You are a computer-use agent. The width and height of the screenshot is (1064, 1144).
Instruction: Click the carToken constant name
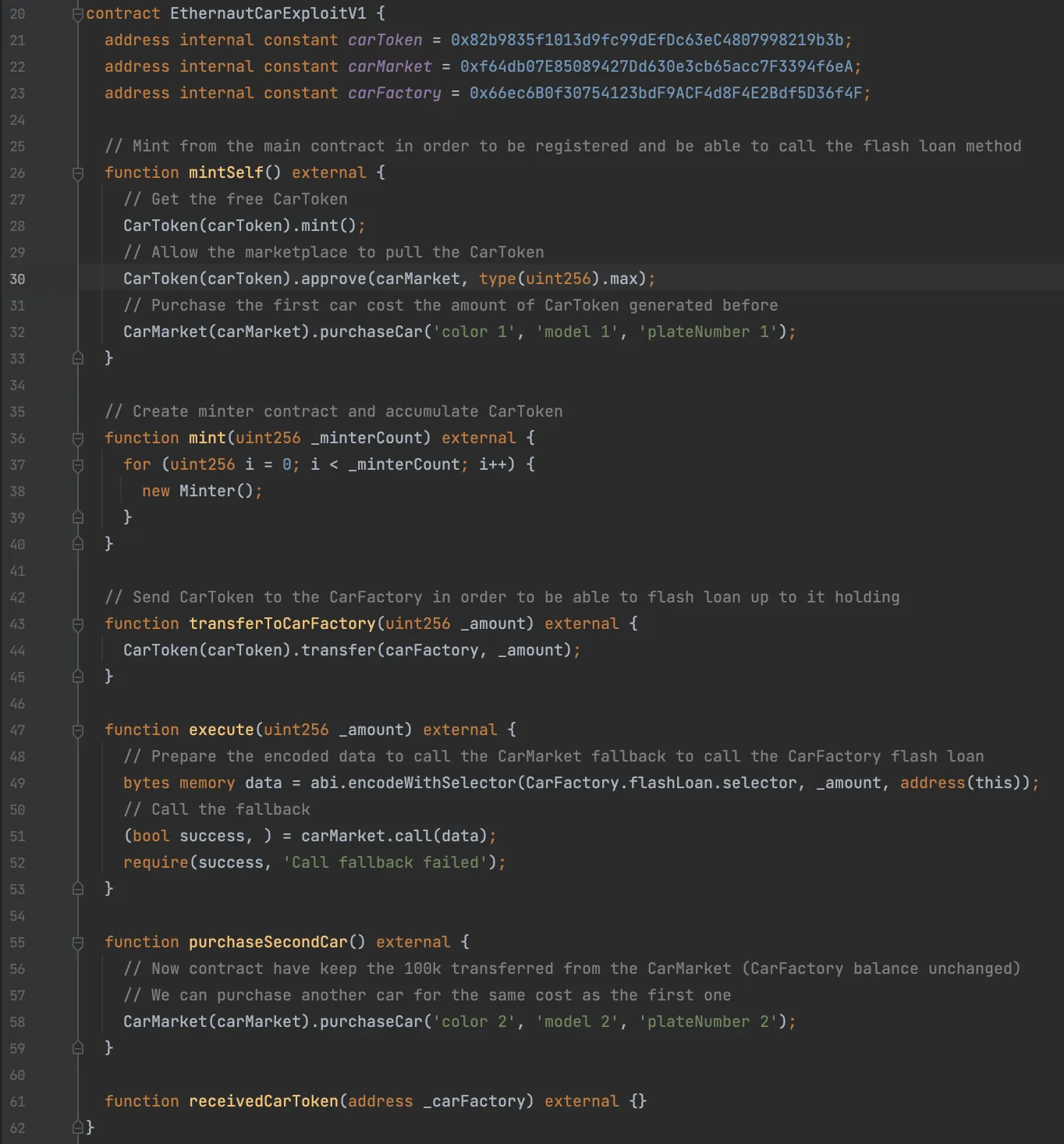(385, 40)
